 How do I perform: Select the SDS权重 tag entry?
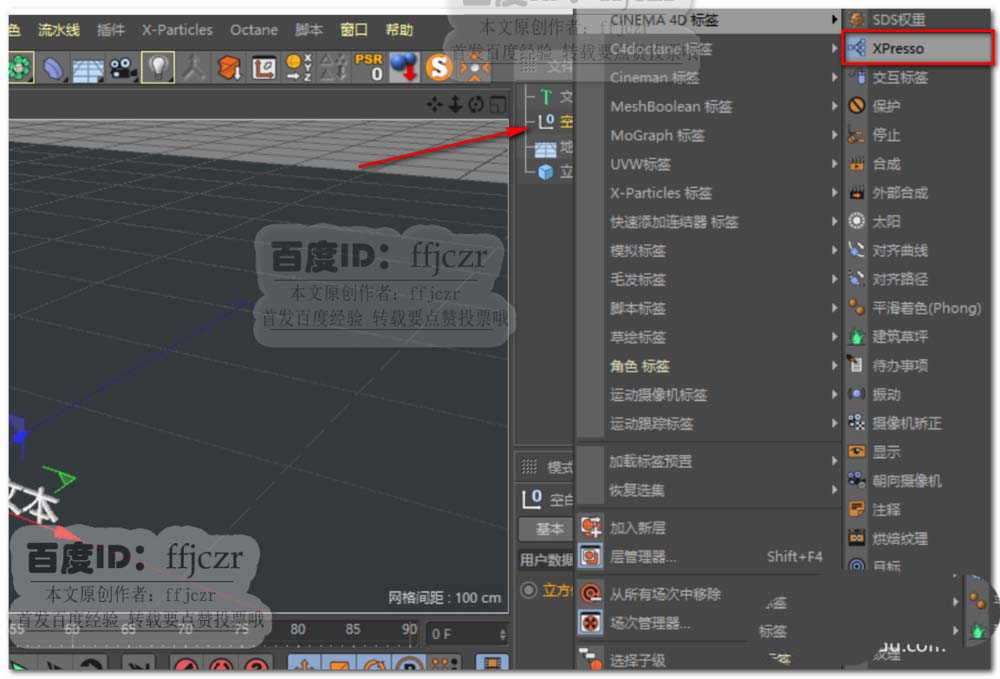tap(917, 20)
